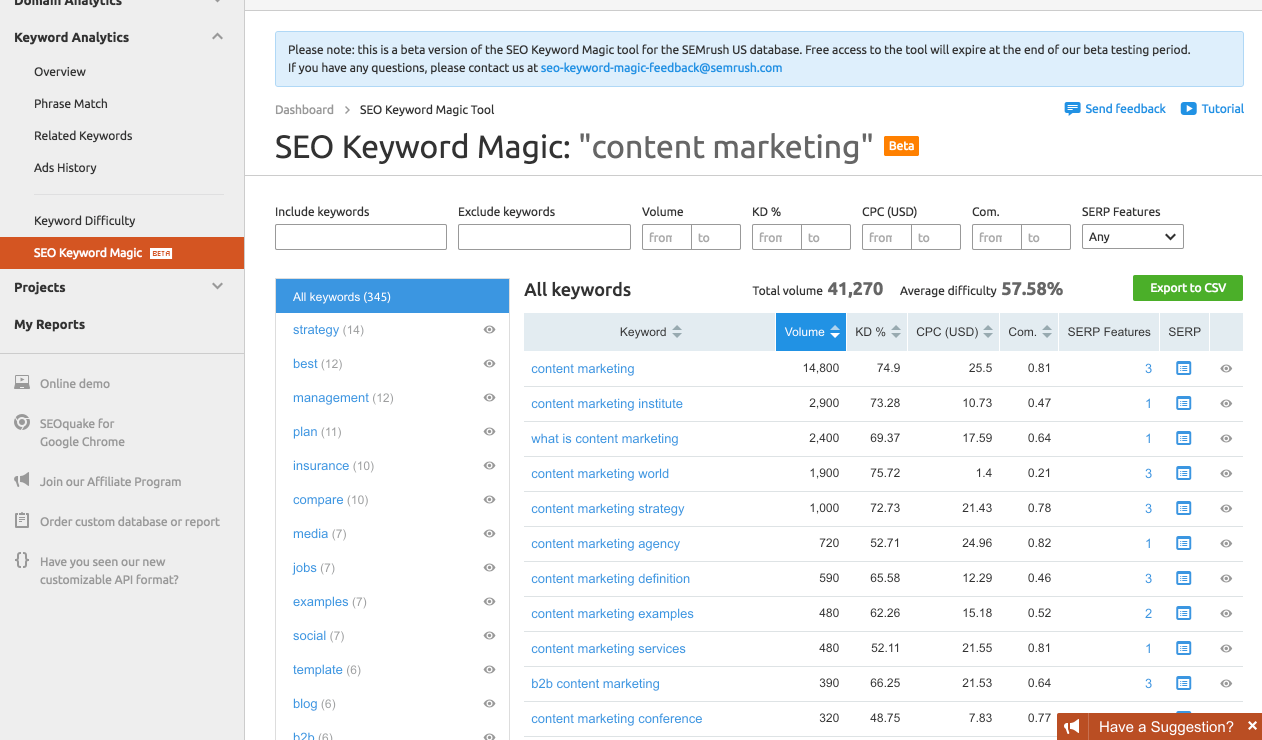Open content marketing conference keyword link
Image resolution: width=1262 pixels, height=740 pixels.
[x=617, y=718]
